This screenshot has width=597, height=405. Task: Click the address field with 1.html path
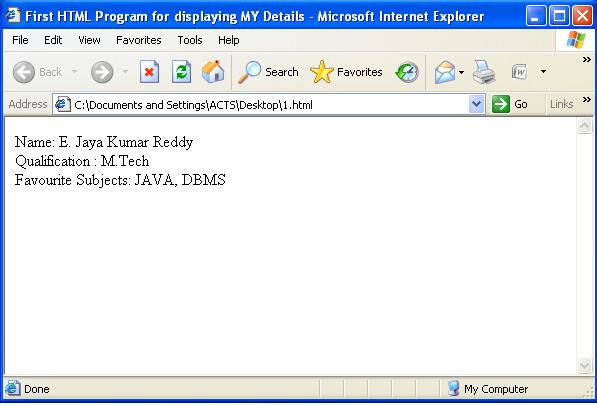coord(269,104)
